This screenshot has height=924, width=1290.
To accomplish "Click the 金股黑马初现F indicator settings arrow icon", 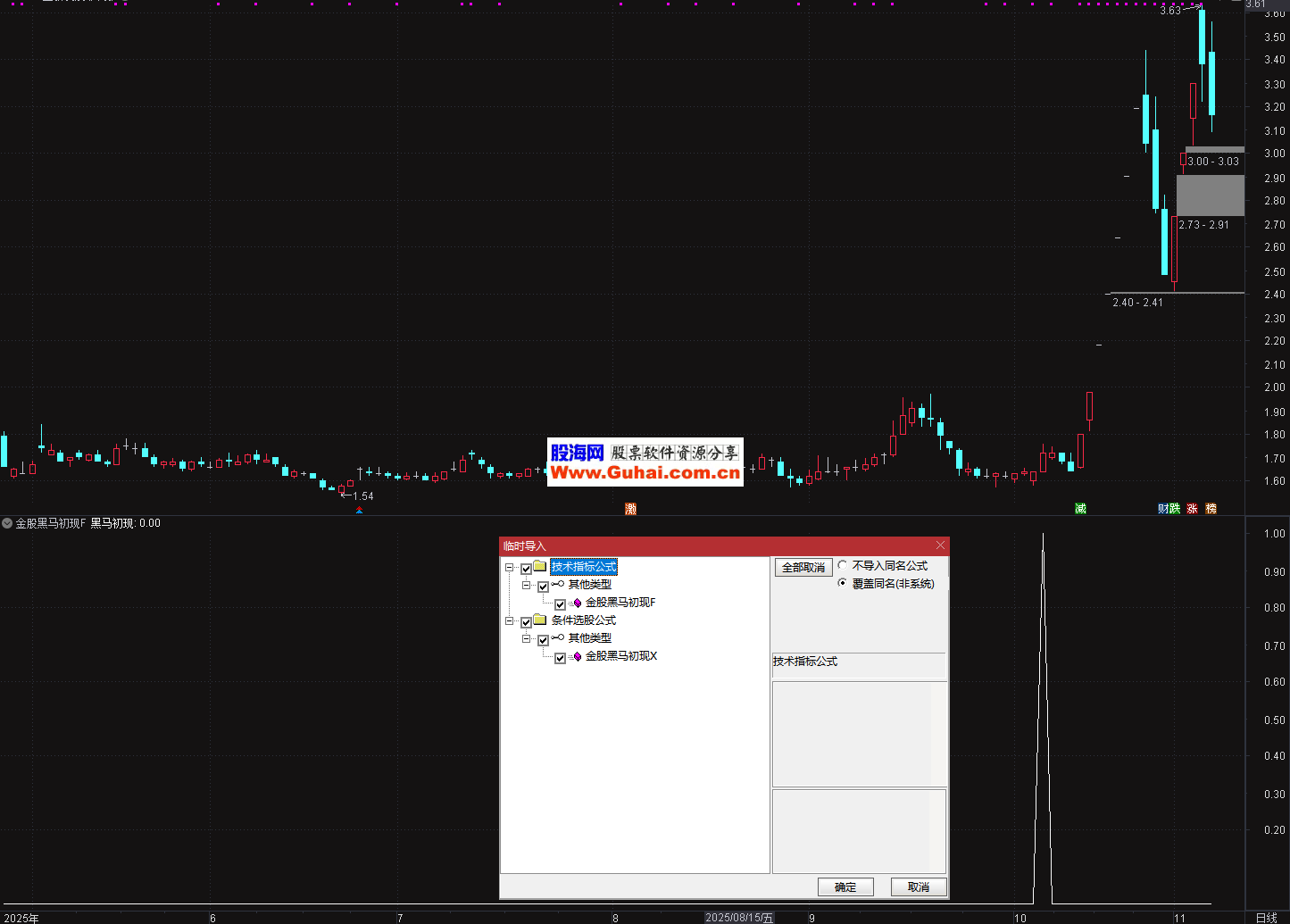I will tap(7, 523).
